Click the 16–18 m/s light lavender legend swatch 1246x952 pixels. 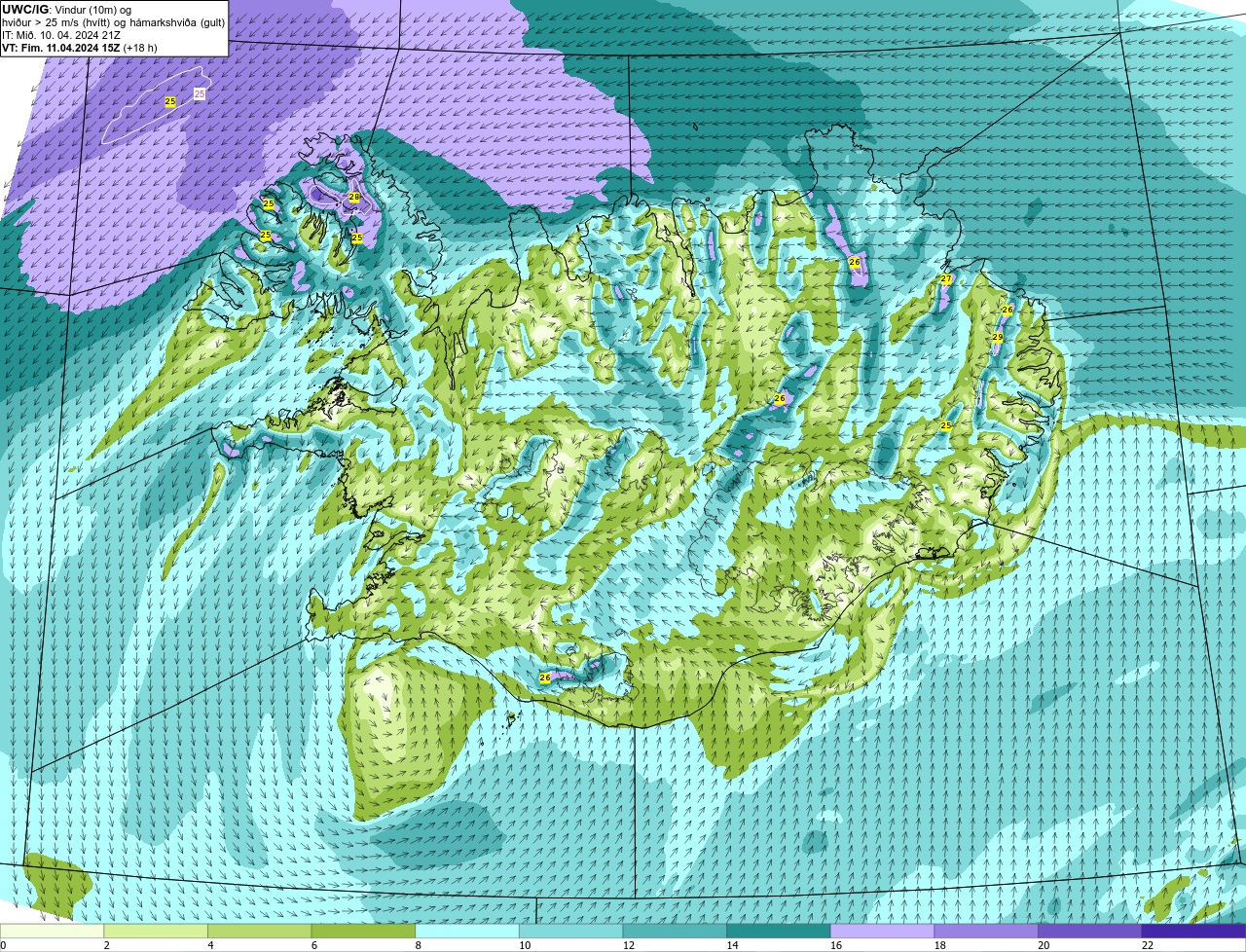(x=883, y=931)
